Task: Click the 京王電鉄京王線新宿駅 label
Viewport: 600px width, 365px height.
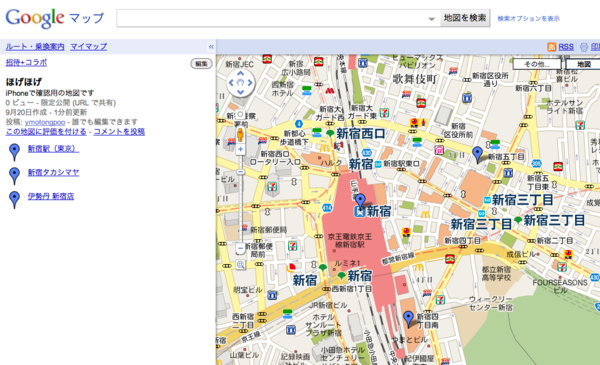Action: point(350,241)
